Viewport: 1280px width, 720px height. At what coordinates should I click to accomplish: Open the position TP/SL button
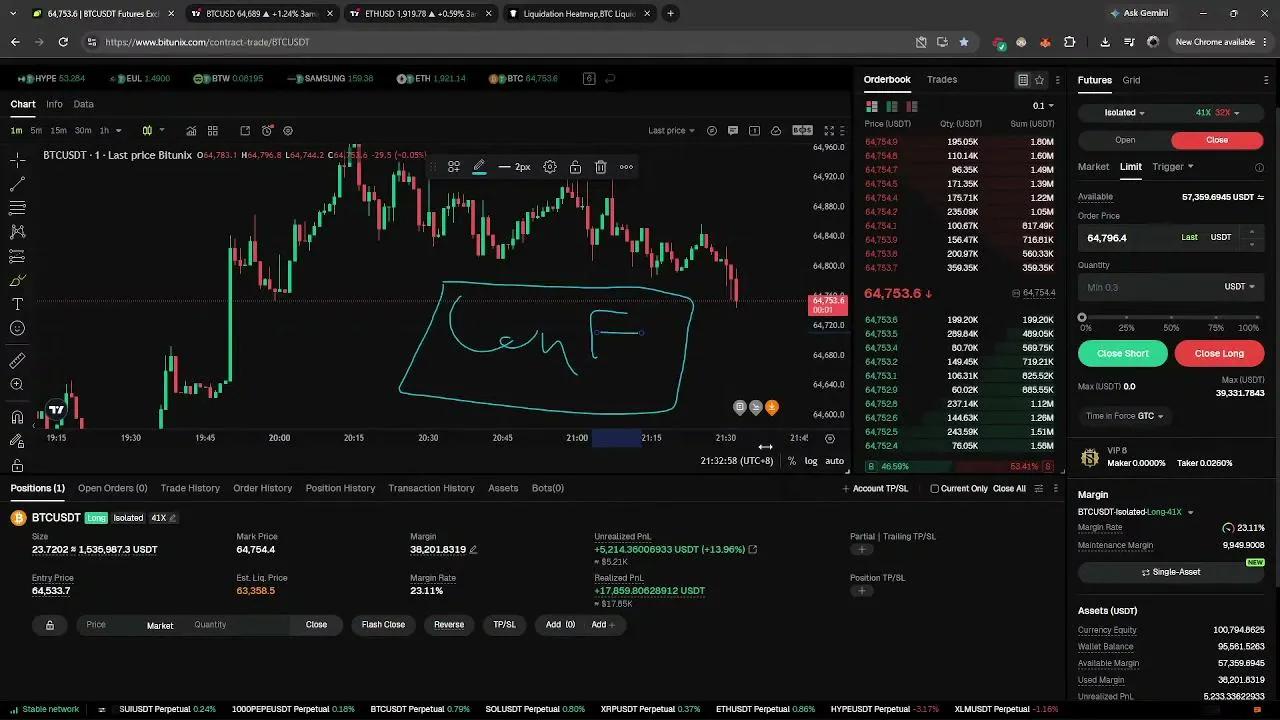505,625
